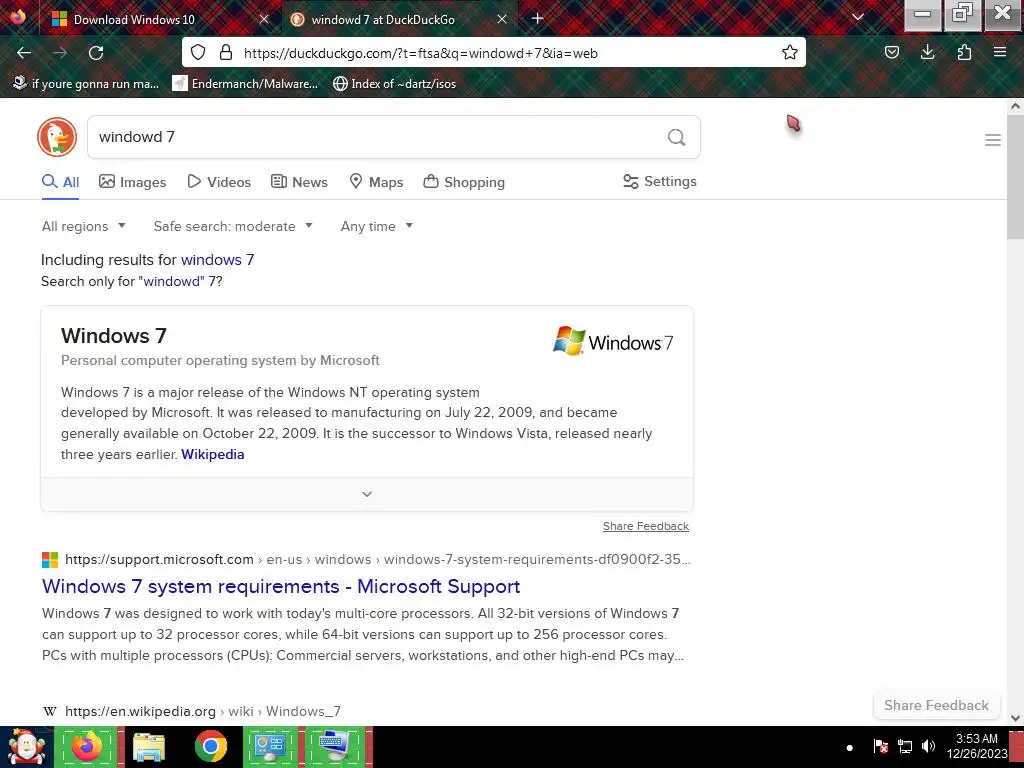
Task: Launch Google Chrome from the taskbar
Action: point(210,747)
